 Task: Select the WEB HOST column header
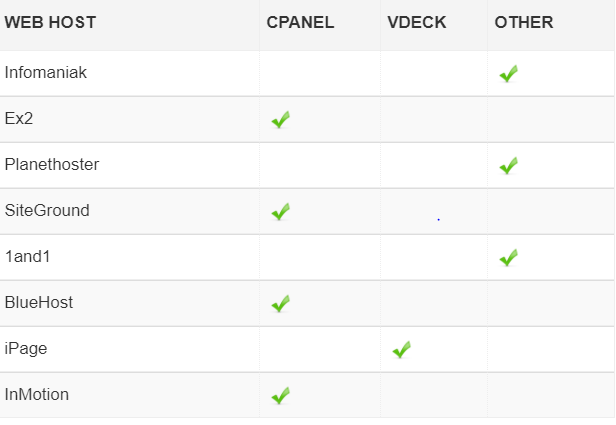coord(50,22)
